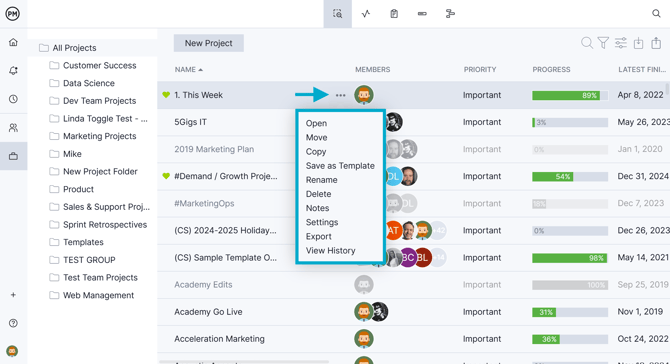The width and height of the screenshot is (670, 364).
Task: Toggle the green heart on 1. This Week
Action: click(x=166, y=95)
